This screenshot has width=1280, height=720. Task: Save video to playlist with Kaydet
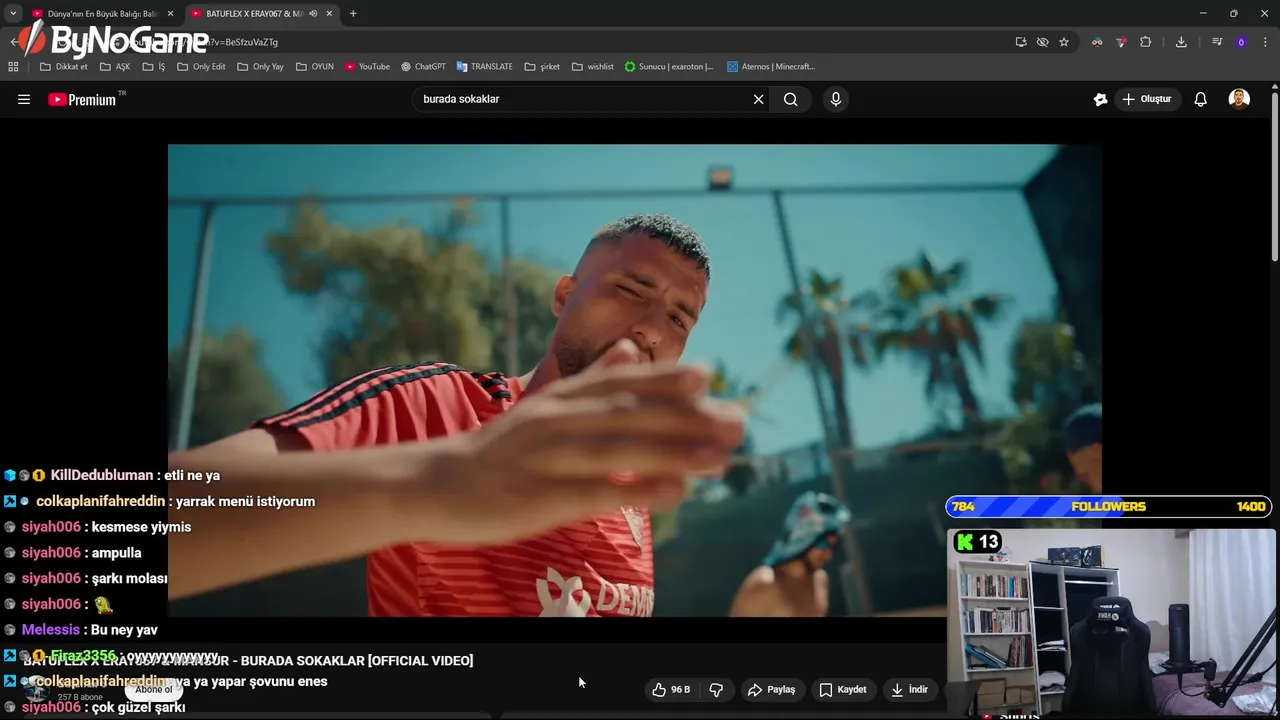(x=843, y=690)
